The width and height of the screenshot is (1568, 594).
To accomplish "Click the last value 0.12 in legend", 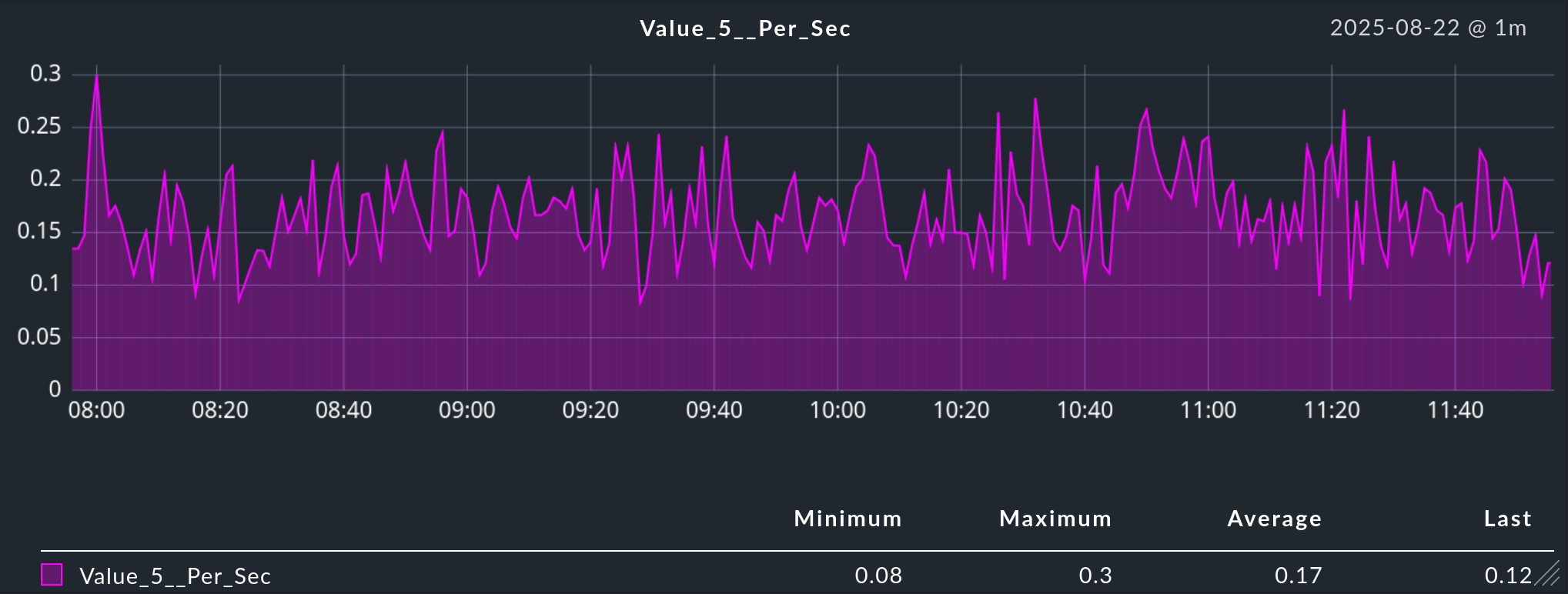I will (1508, 576).
